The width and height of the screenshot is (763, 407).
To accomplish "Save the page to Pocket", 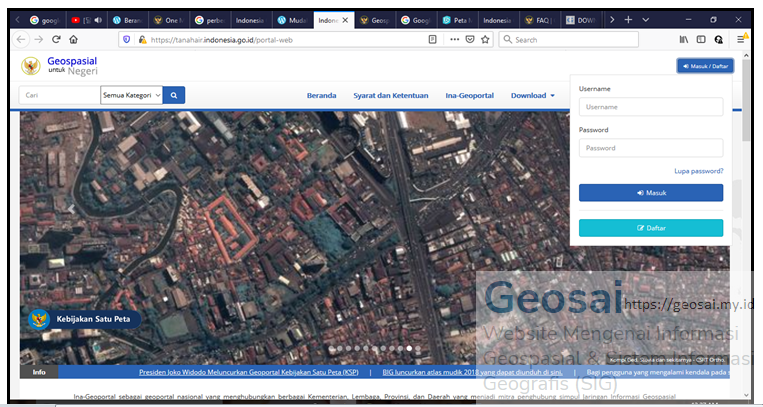I will 470,39.
